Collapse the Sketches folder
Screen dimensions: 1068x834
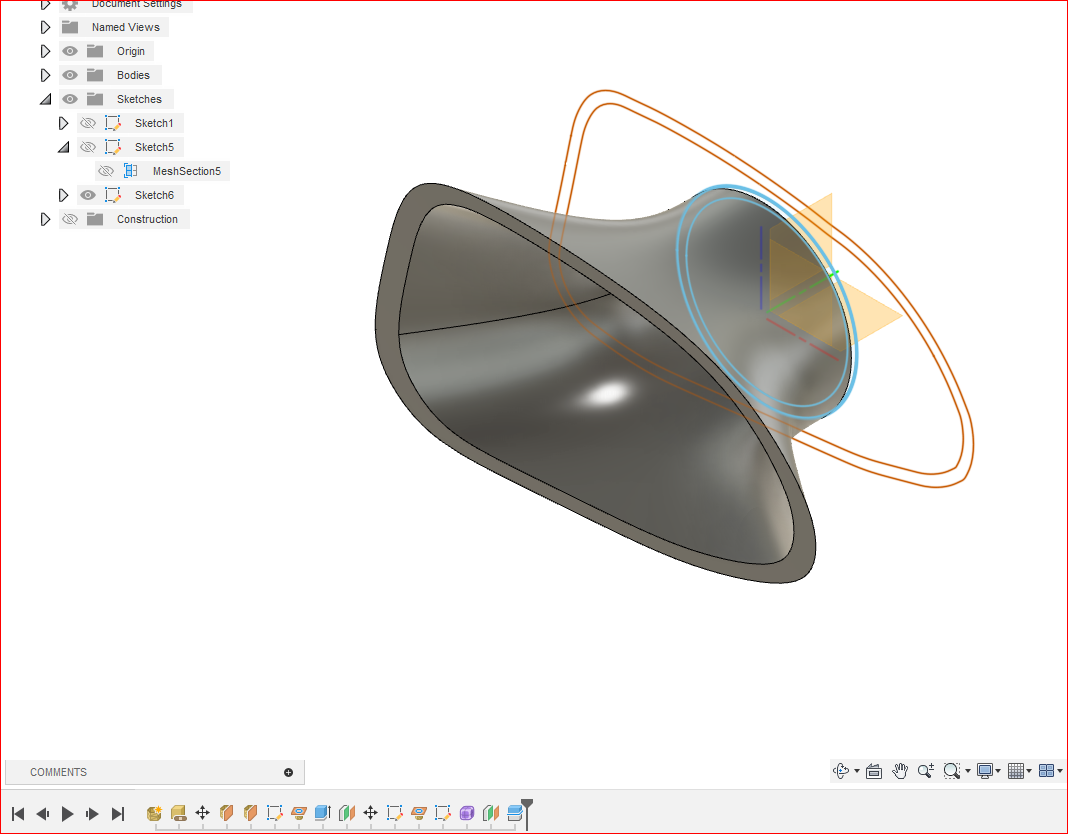point(45,98)
